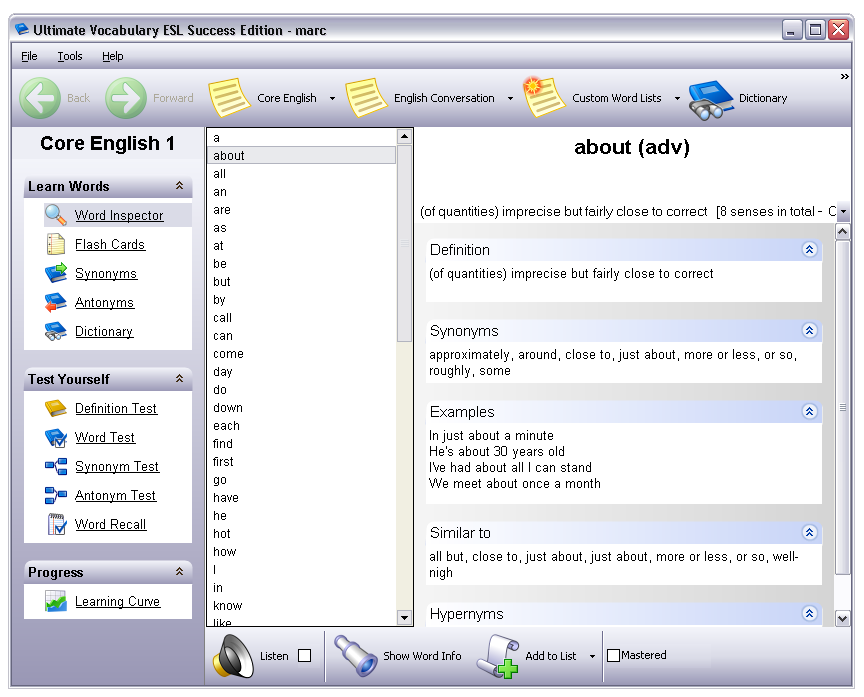Select the word 'come' in list
This screenshot has width=864, height=697.
click(x=302, y=354)
